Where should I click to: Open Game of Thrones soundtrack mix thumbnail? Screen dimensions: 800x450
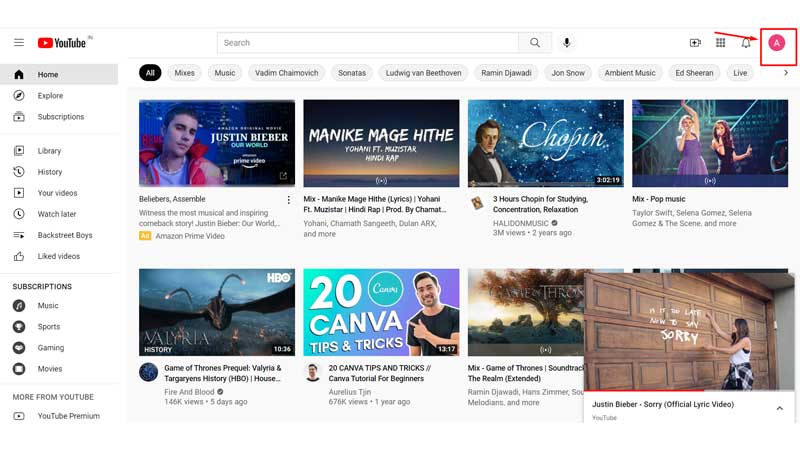(x=526, y=312)
